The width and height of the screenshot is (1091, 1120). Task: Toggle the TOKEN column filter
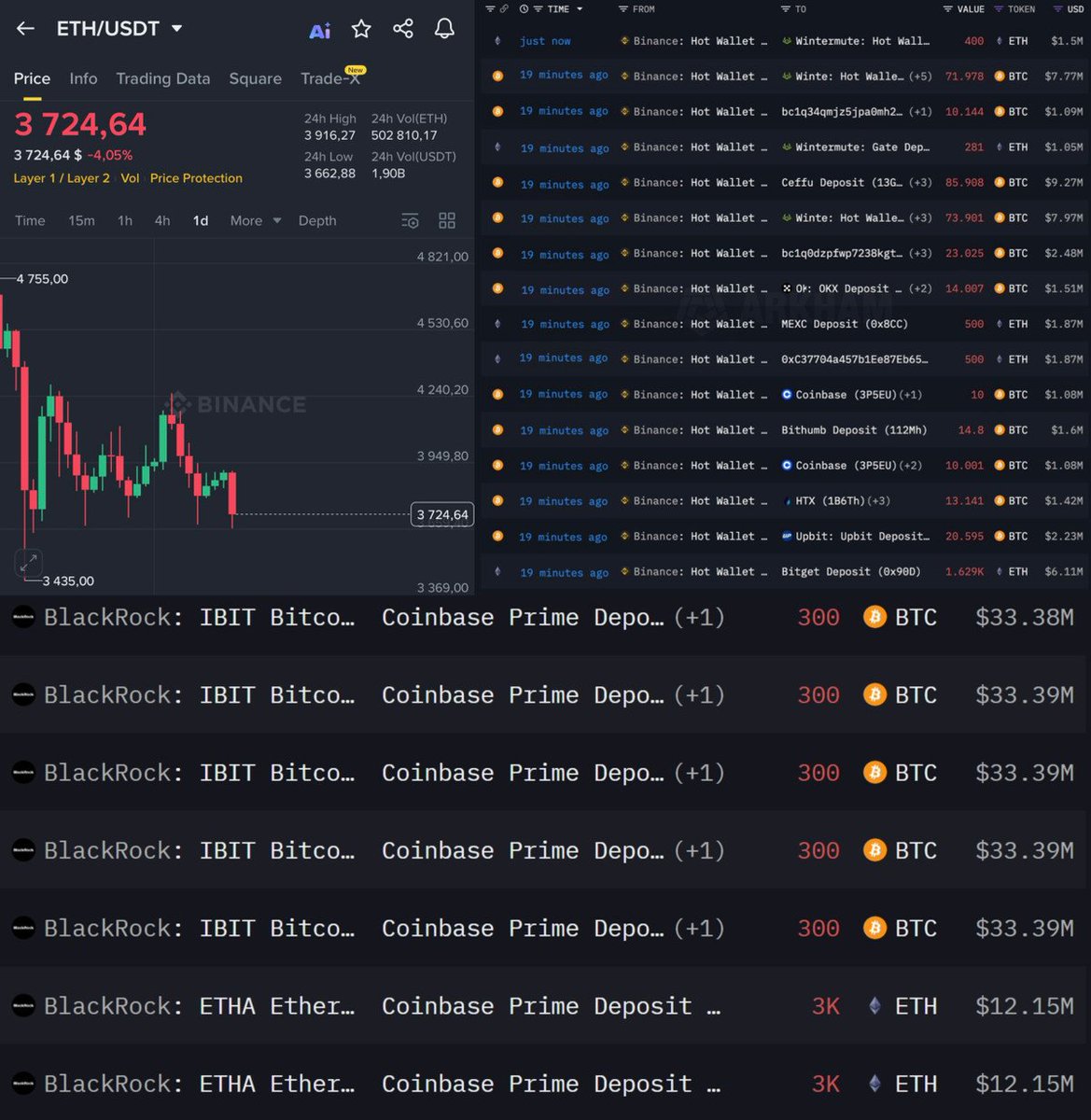pyautogui.click(x=1001, y=9)
